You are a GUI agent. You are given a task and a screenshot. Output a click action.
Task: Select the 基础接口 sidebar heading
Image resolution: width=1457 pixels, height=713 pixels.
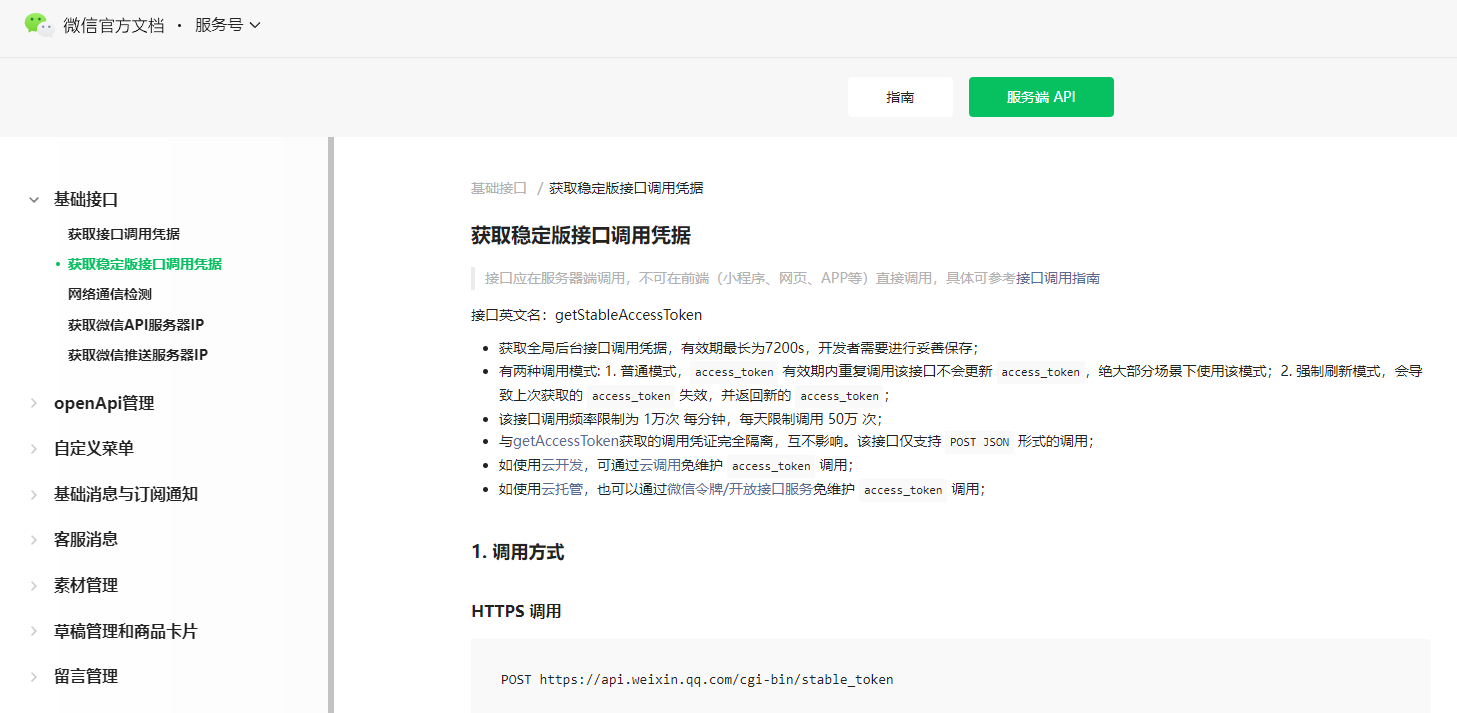click(x=86, y=200)
